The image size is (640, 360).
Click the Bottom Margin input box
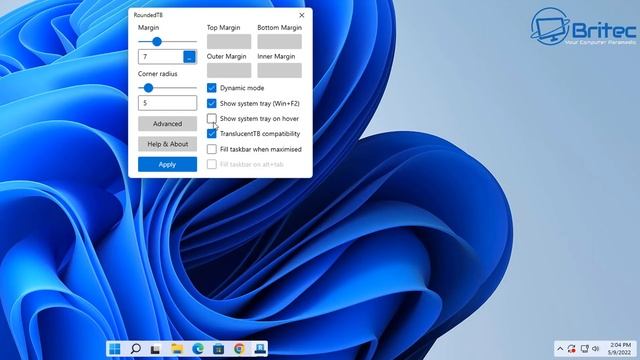click(280, 42)
